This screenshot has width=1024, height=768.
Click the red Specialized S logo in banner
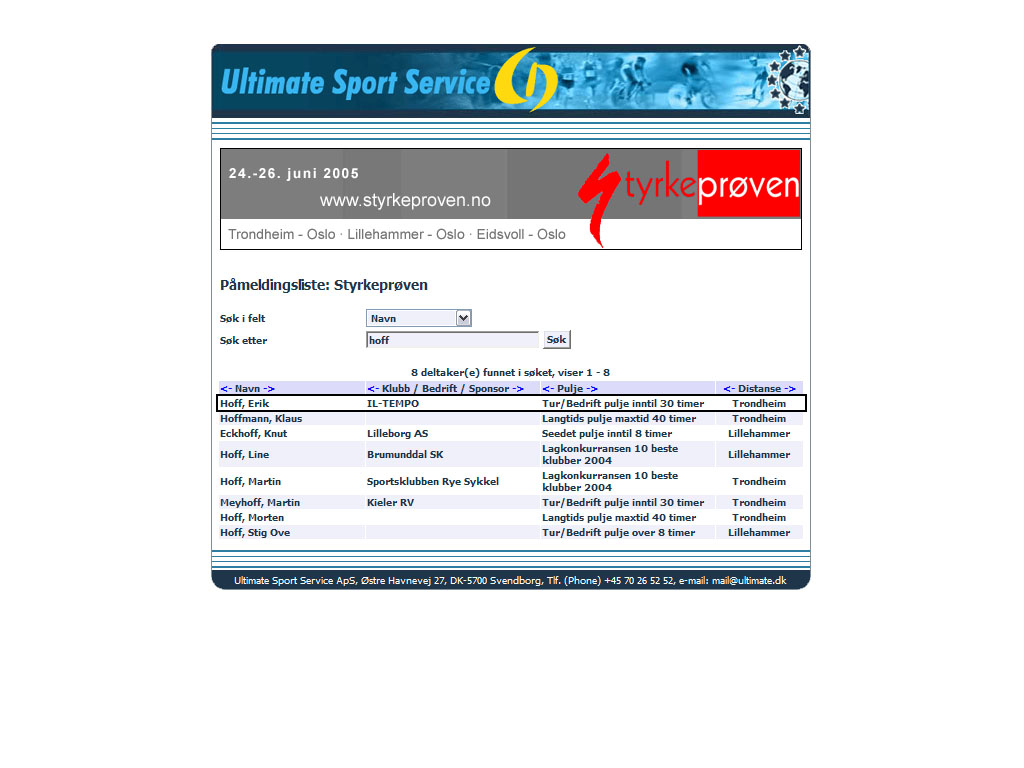coord(599,200)
